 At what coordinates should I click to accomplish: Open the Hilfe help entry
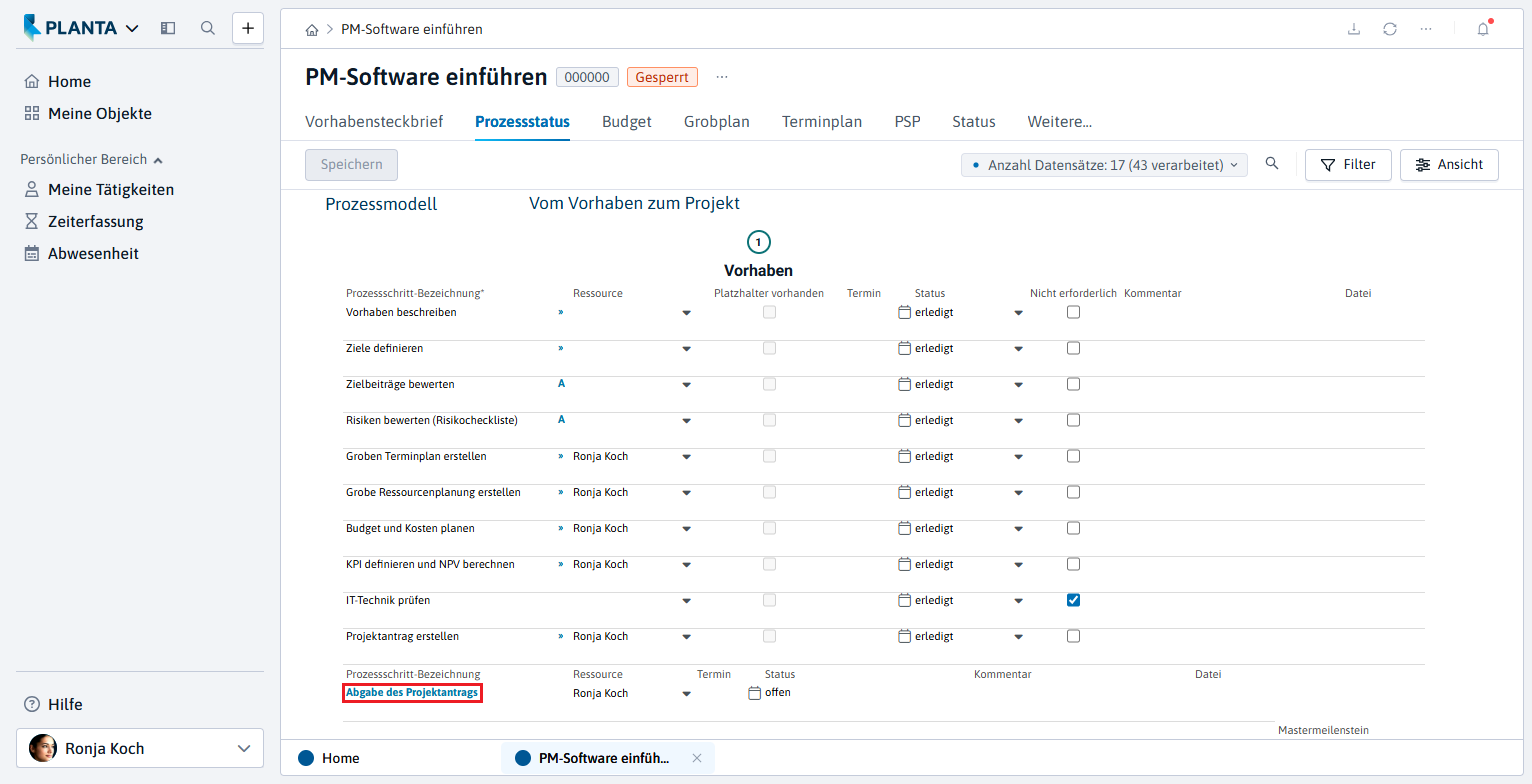coord(54,705)
